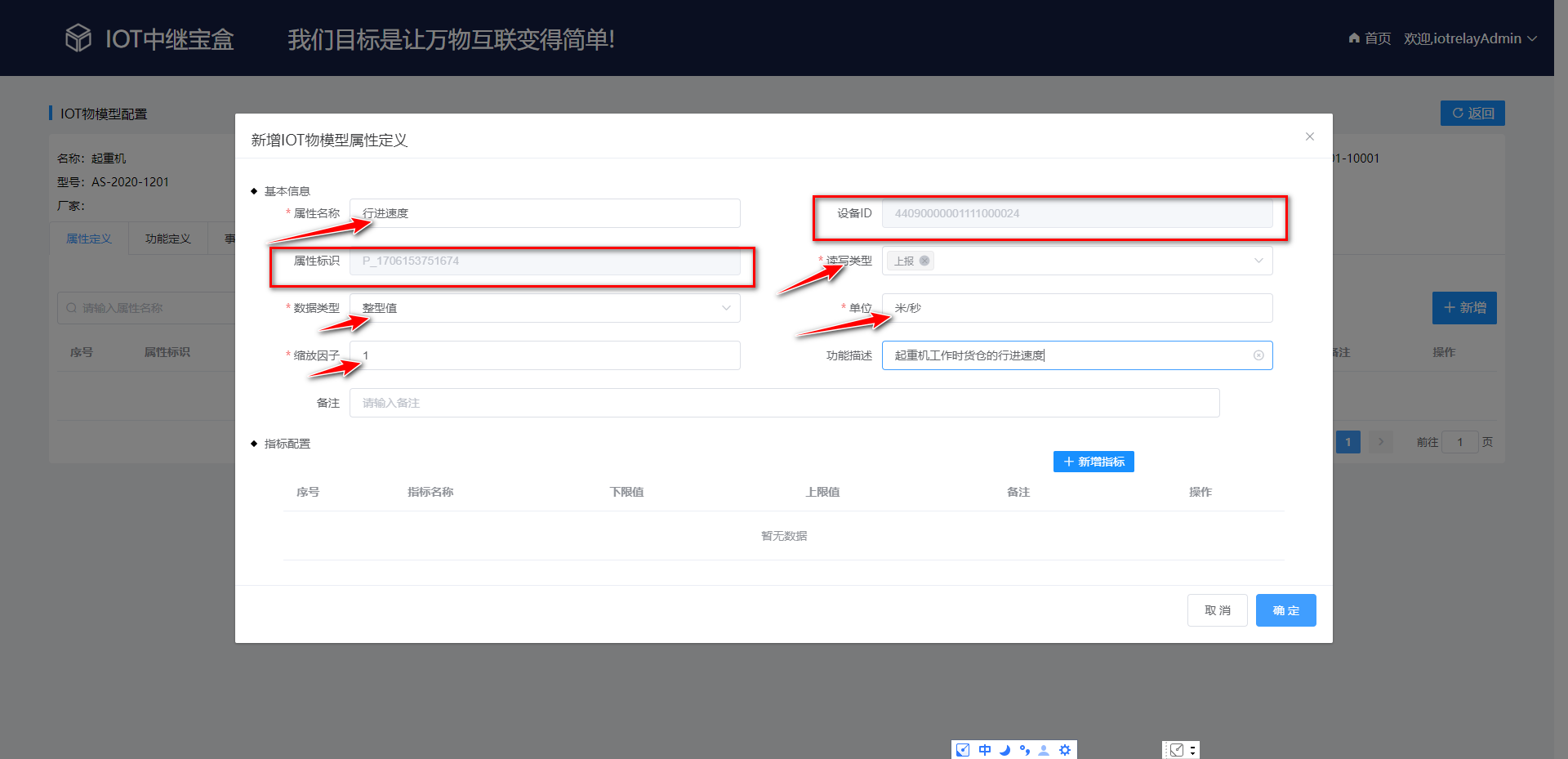Expand the 欢迎,iotrelayAdmin user menu

point(1470,38)
